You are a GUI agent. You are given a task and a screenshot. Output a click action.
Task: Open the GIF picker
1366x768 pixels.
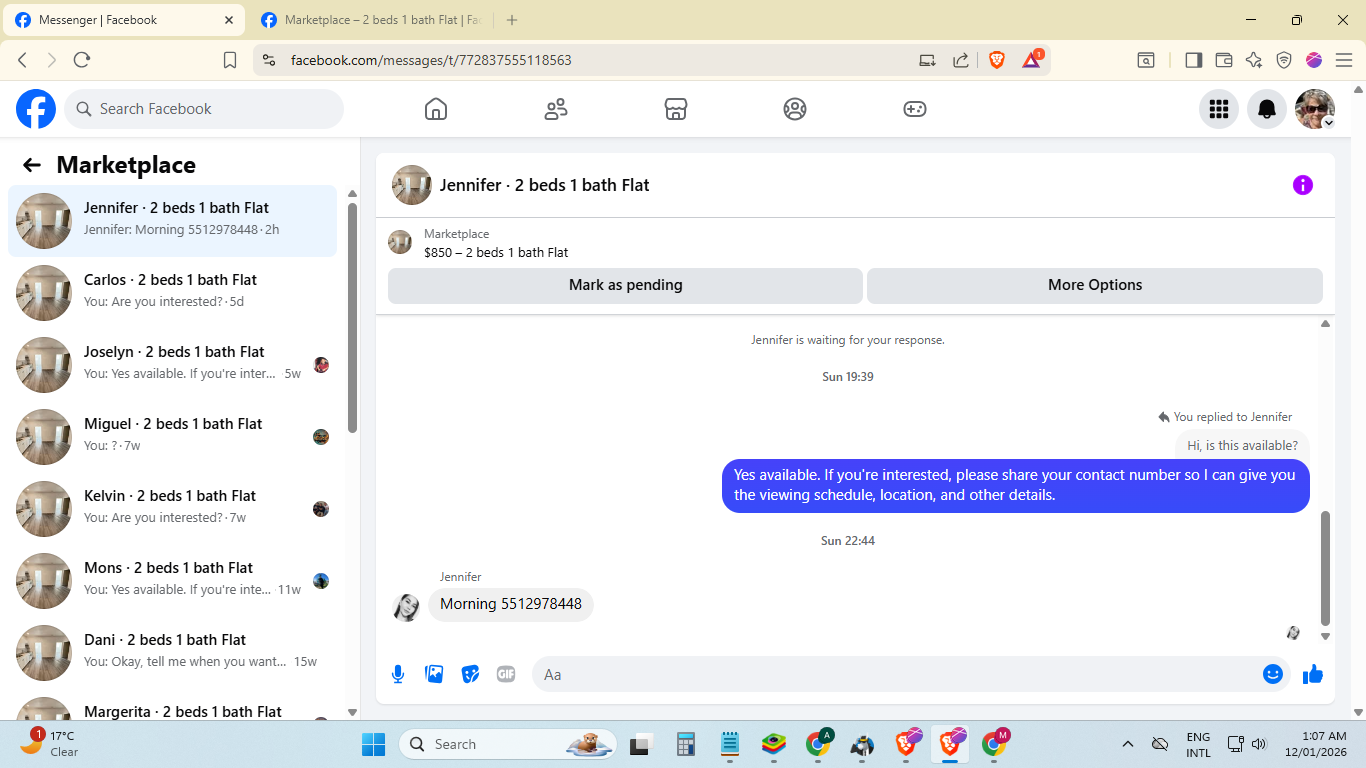pos(506,674)
